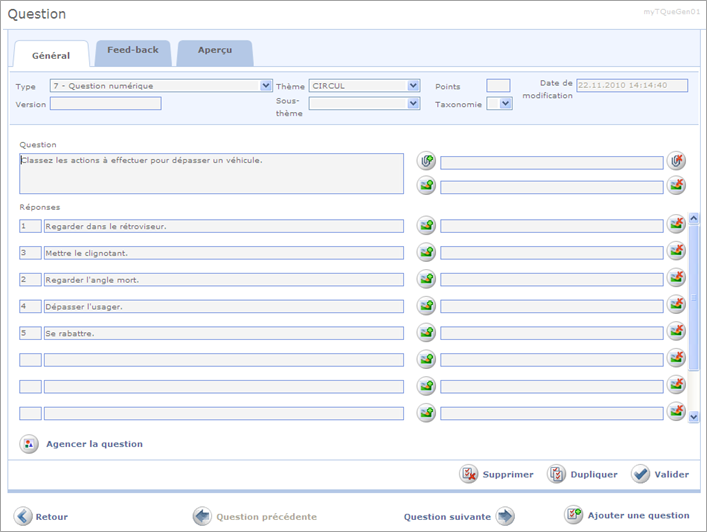Screen dimensions: 707x532
Task: Add image to 'Se rabattre' answer
Action: coord(427,333)
